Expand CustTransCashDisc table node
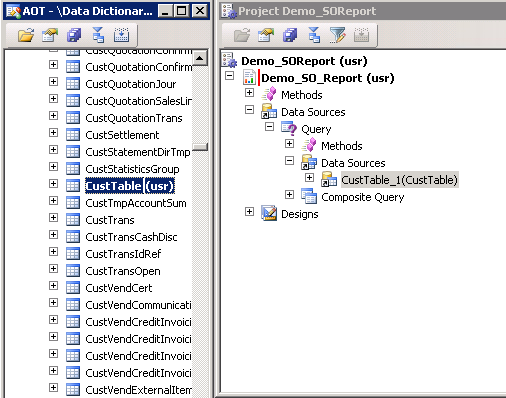Image resolution: width=506 pixels, height=398 pixels. [53, 235]
